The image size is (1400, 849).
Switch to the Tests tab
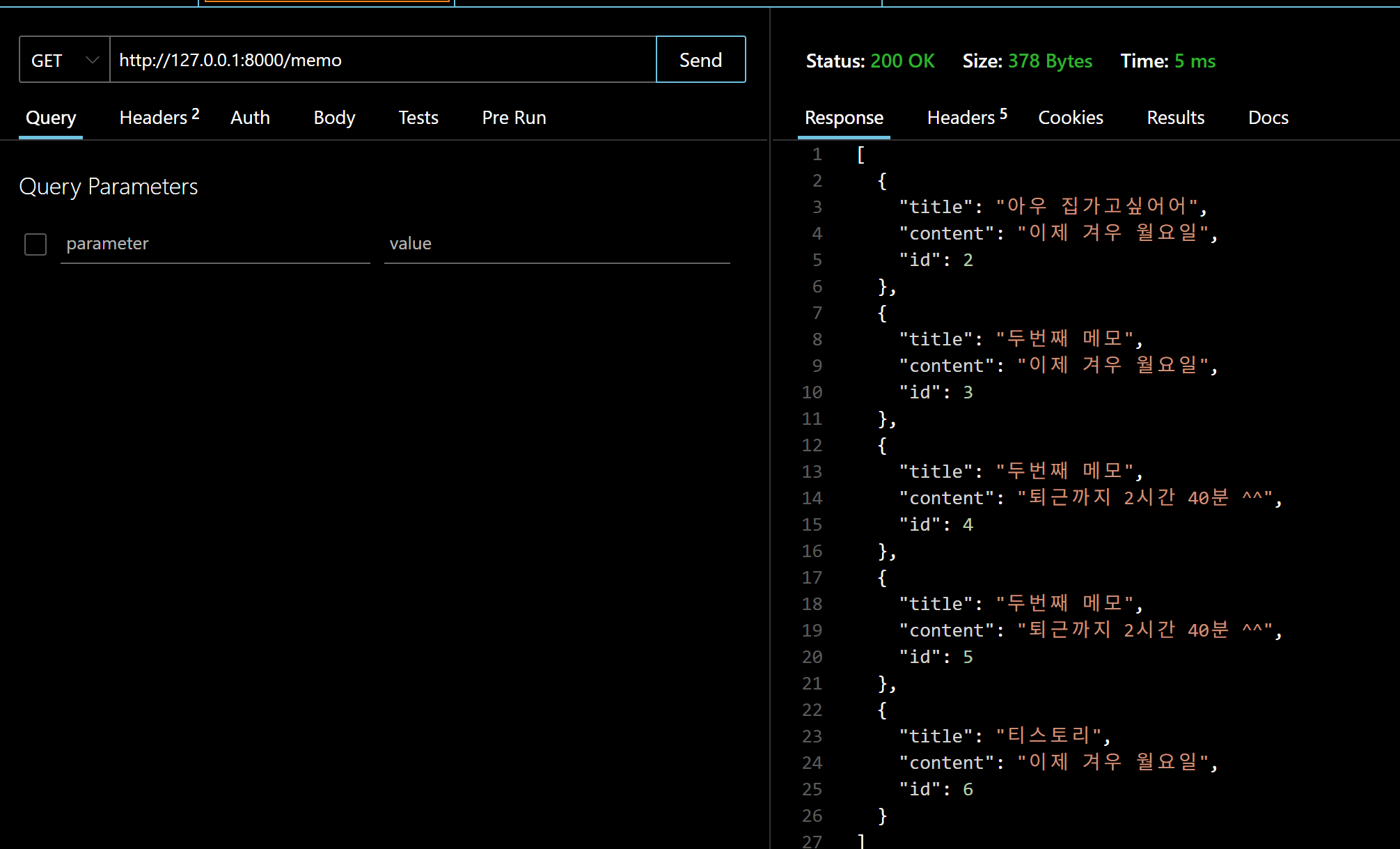418,118
